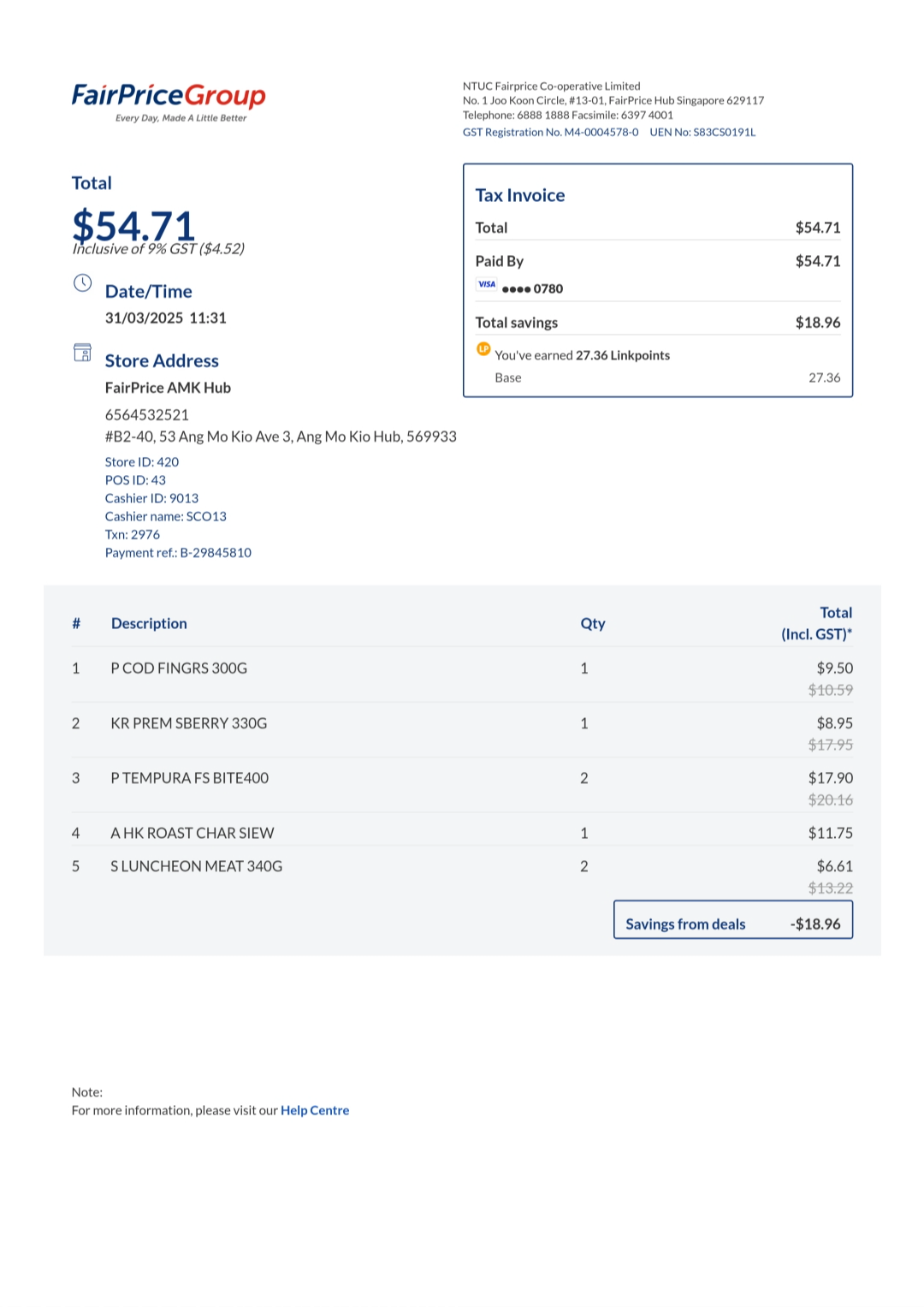The image size is (924, 1307).
Task: Click the struck-through $17.95 price
Action: 831,745
